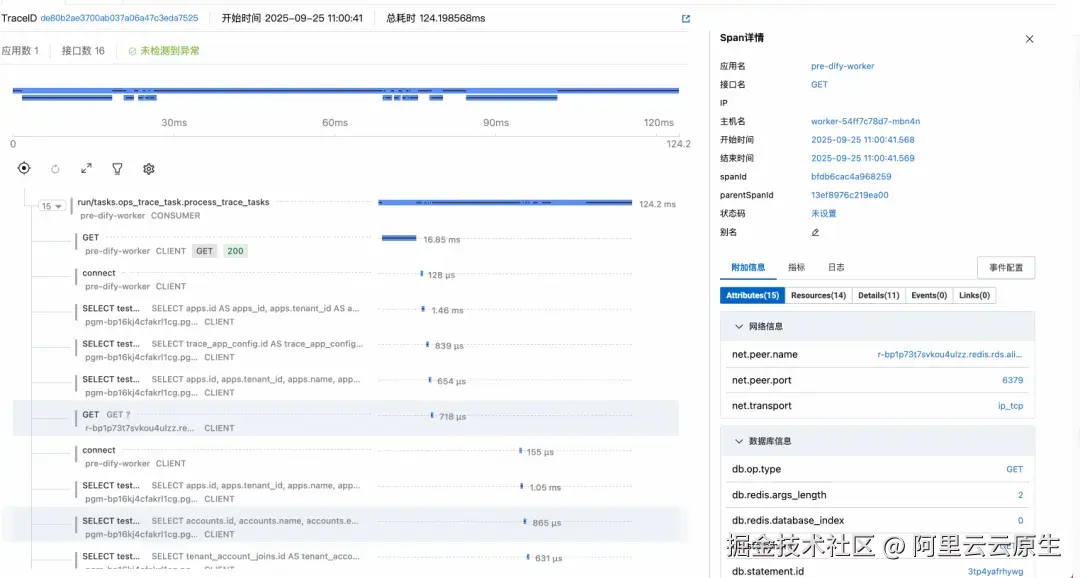Image resolution: width=1080 pixels, height=578 pixels.
Task: Click the 60ms mark on the timeline overview
Action: [335, 123]
